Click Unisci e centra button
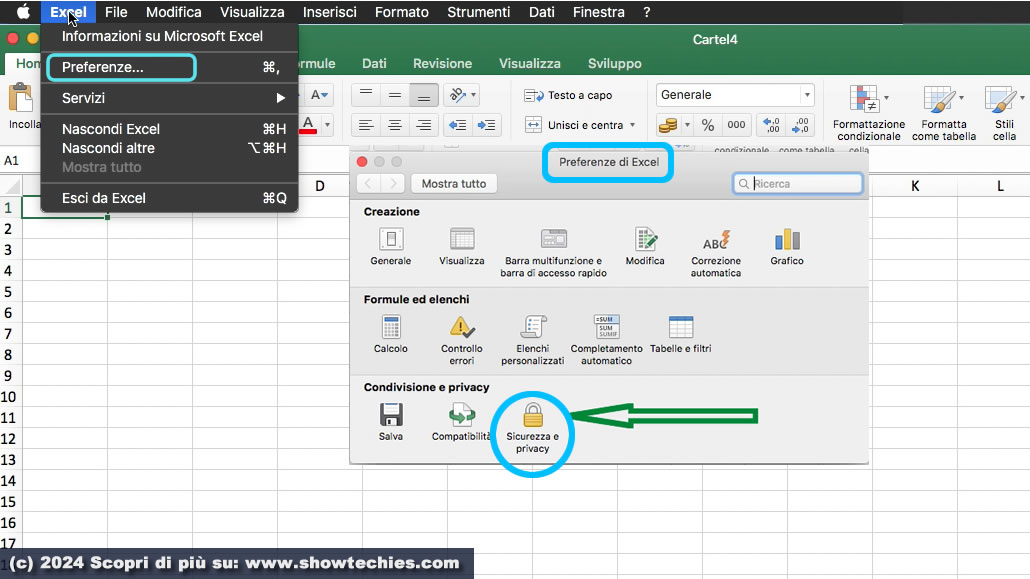This screenshot has height=579, width=1030. [573, 125]
